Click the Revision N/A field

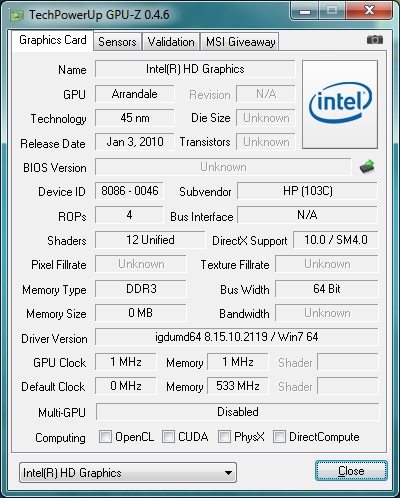click(x=266, y=94)
